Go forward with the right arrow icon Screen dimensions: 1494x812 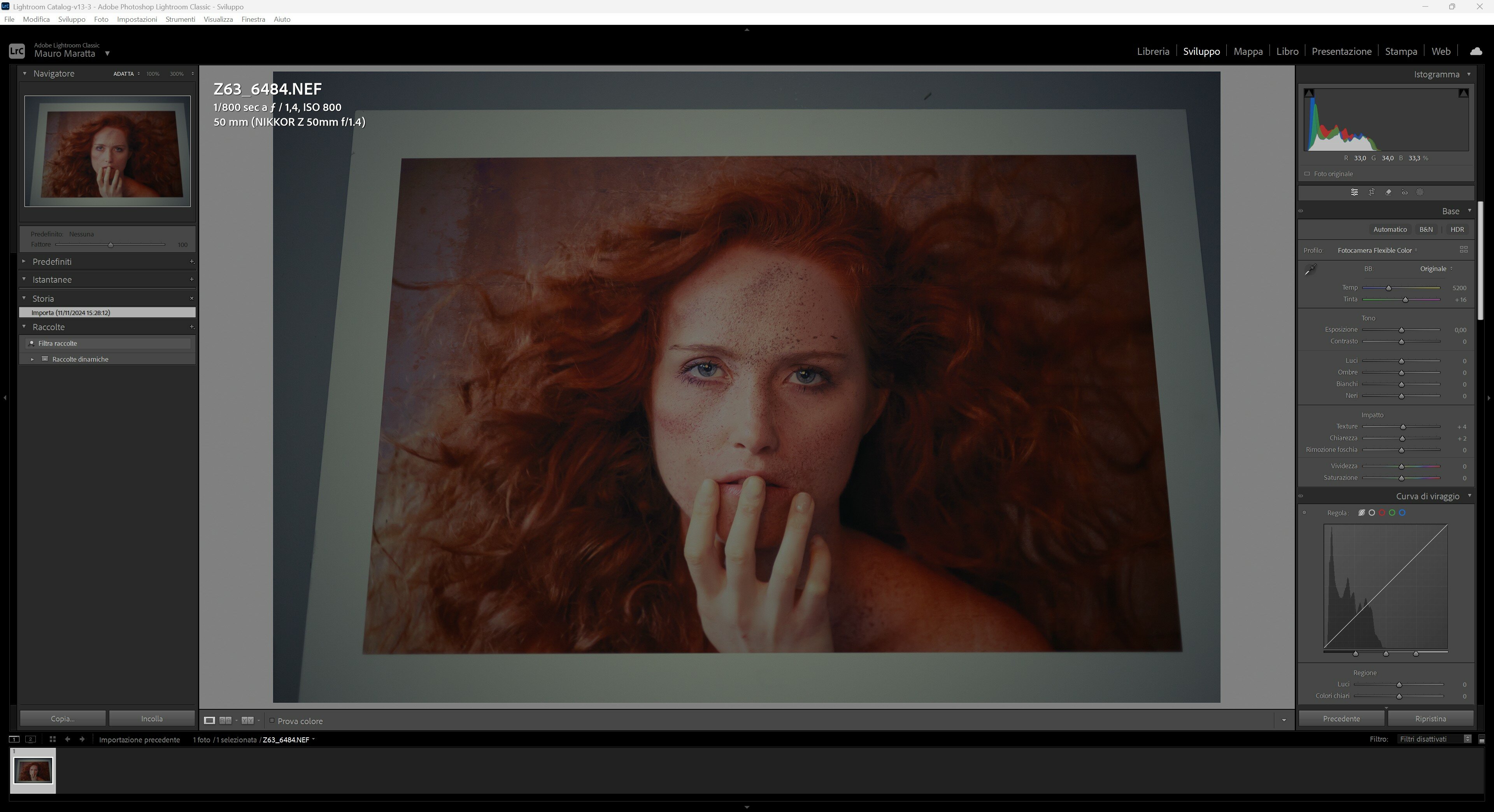[82, 740]
